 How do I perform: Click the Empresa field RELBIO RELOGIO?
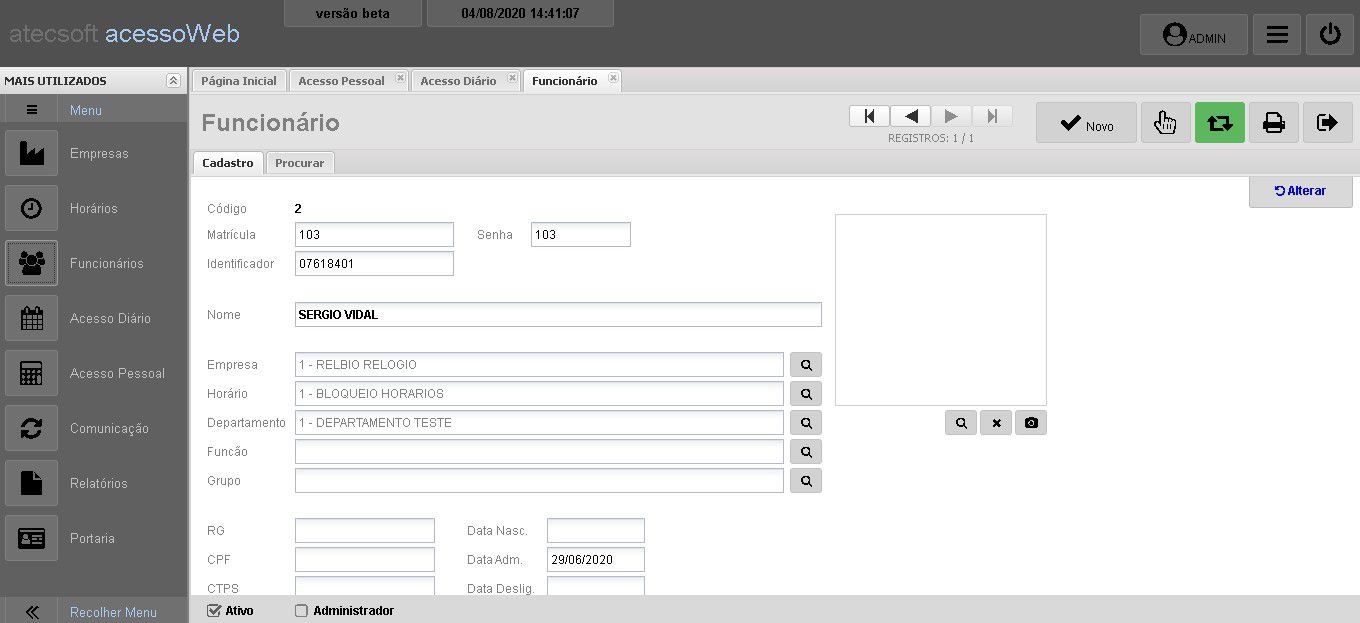coord(539,365)
